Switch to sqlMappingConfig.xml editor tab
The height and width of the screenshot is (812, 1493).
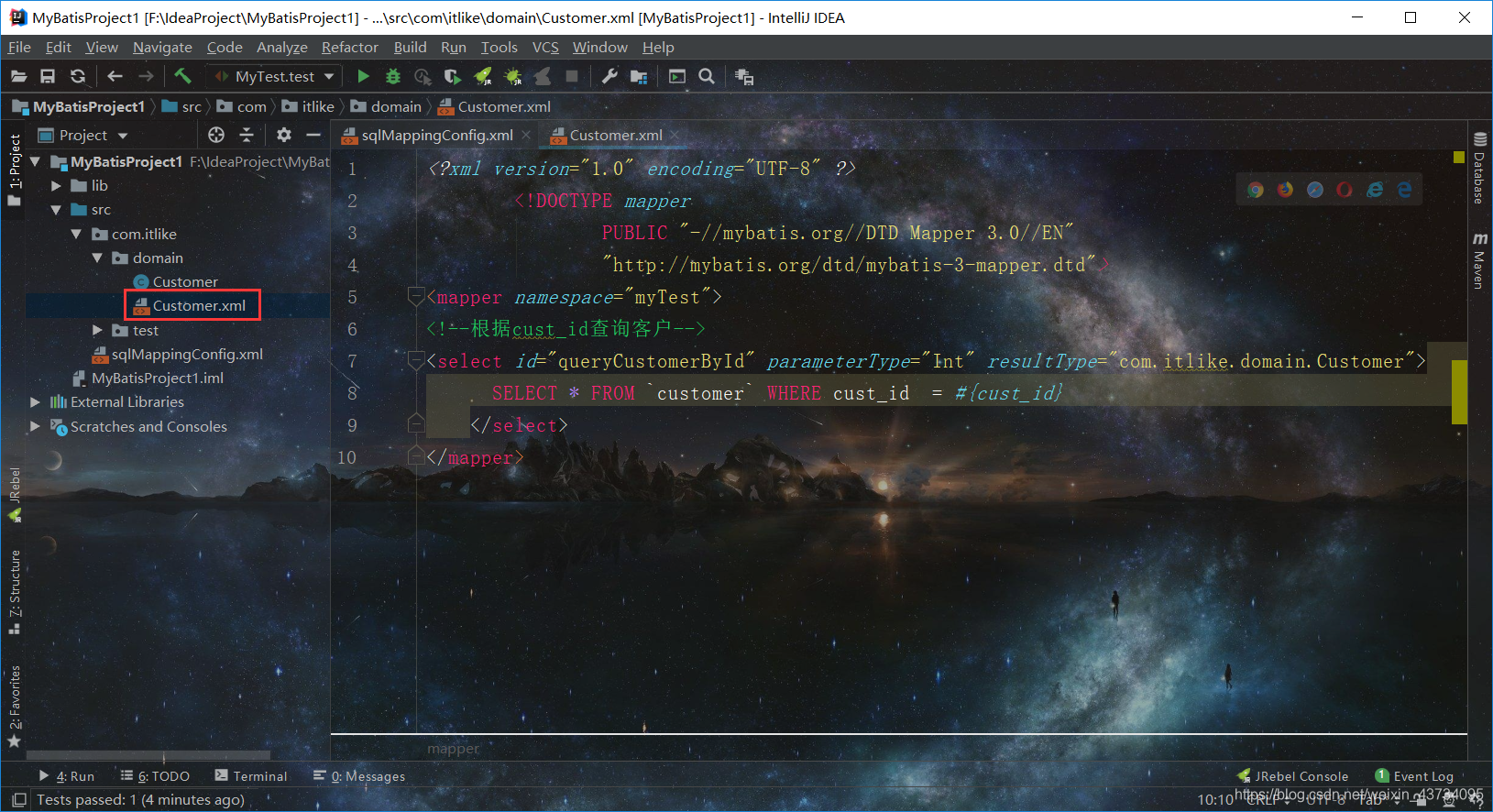436,135
